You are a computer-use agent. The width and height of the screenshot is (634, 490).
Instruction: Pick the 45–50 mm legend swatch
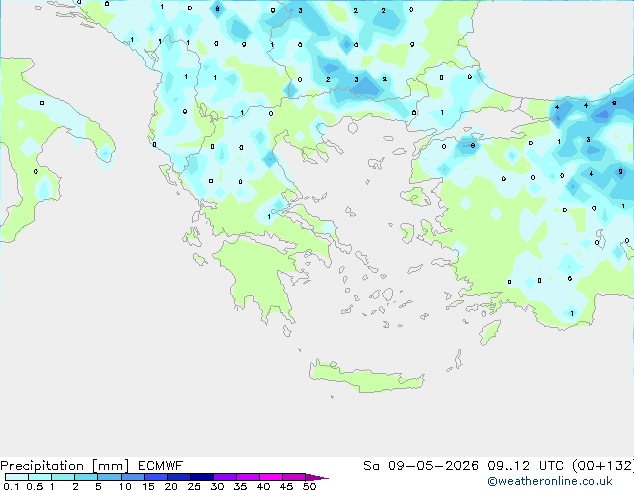point(294,477)
